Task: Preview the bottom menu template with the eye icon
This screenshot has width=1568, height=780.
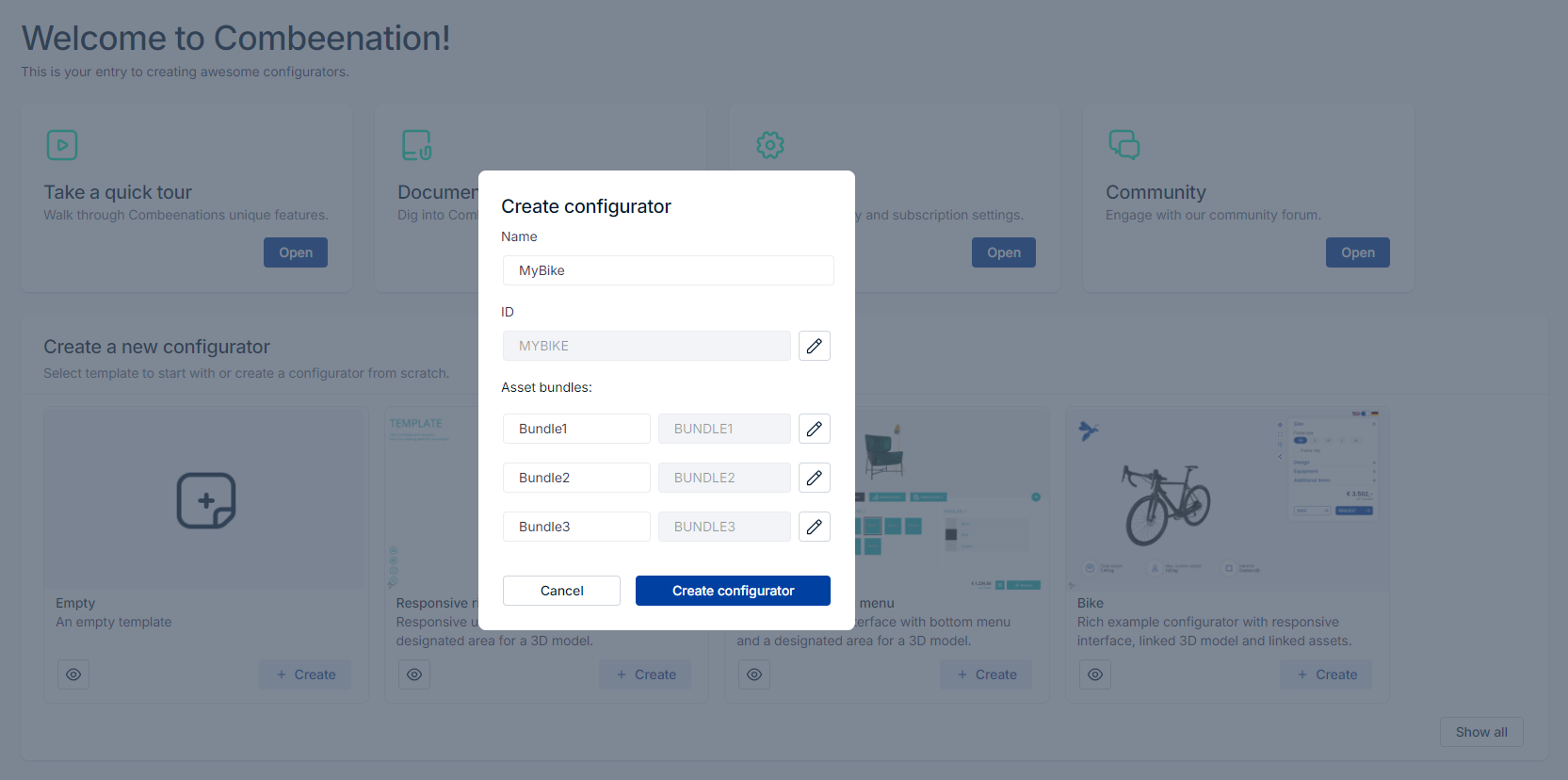Action: [754, 674]
